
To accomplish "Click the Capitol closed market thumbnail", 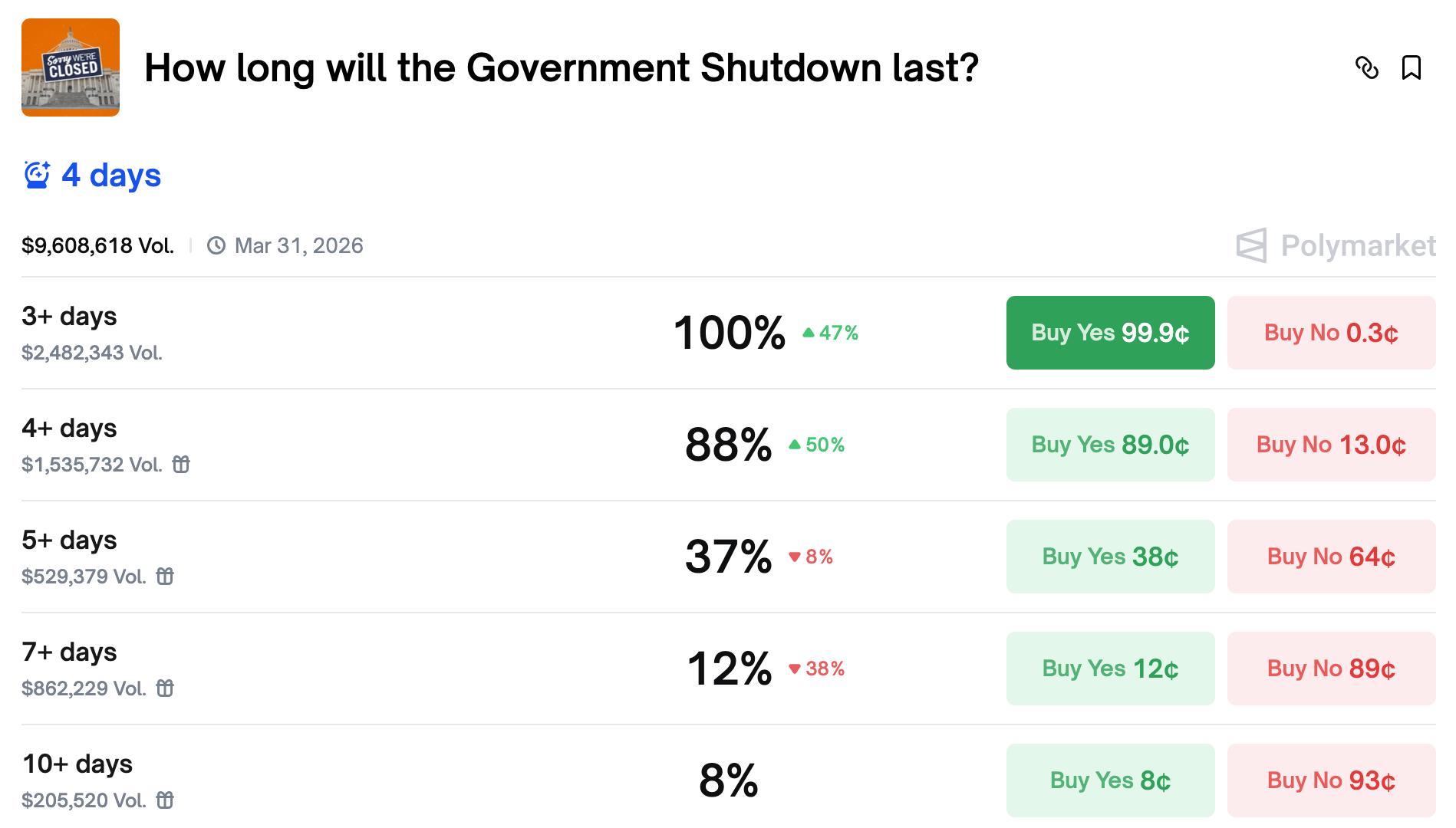I will coord(71,67).
